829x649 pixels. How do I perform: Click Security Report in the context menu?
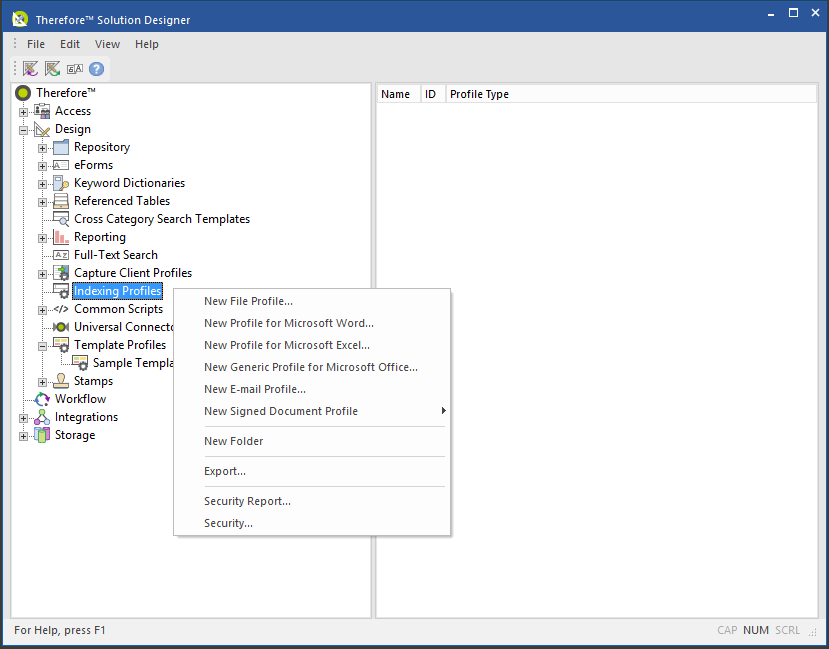(247, 501)
